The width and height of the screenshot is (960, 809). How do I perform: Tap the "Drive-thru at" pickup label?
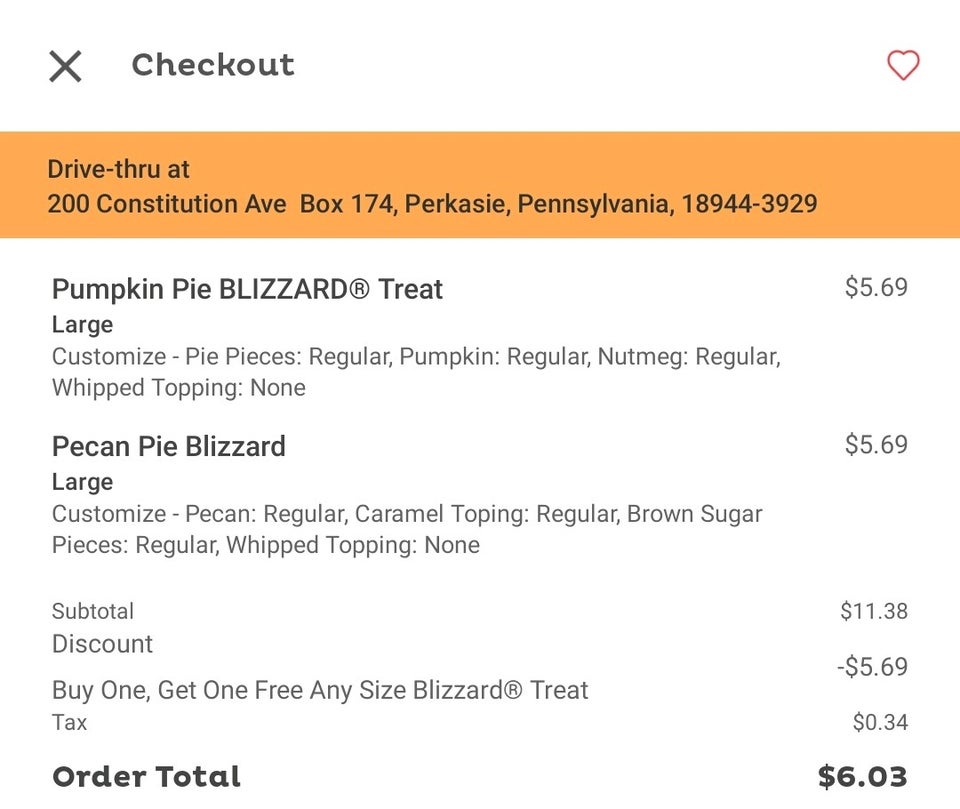pyautogui.click(x=118, y=169)
